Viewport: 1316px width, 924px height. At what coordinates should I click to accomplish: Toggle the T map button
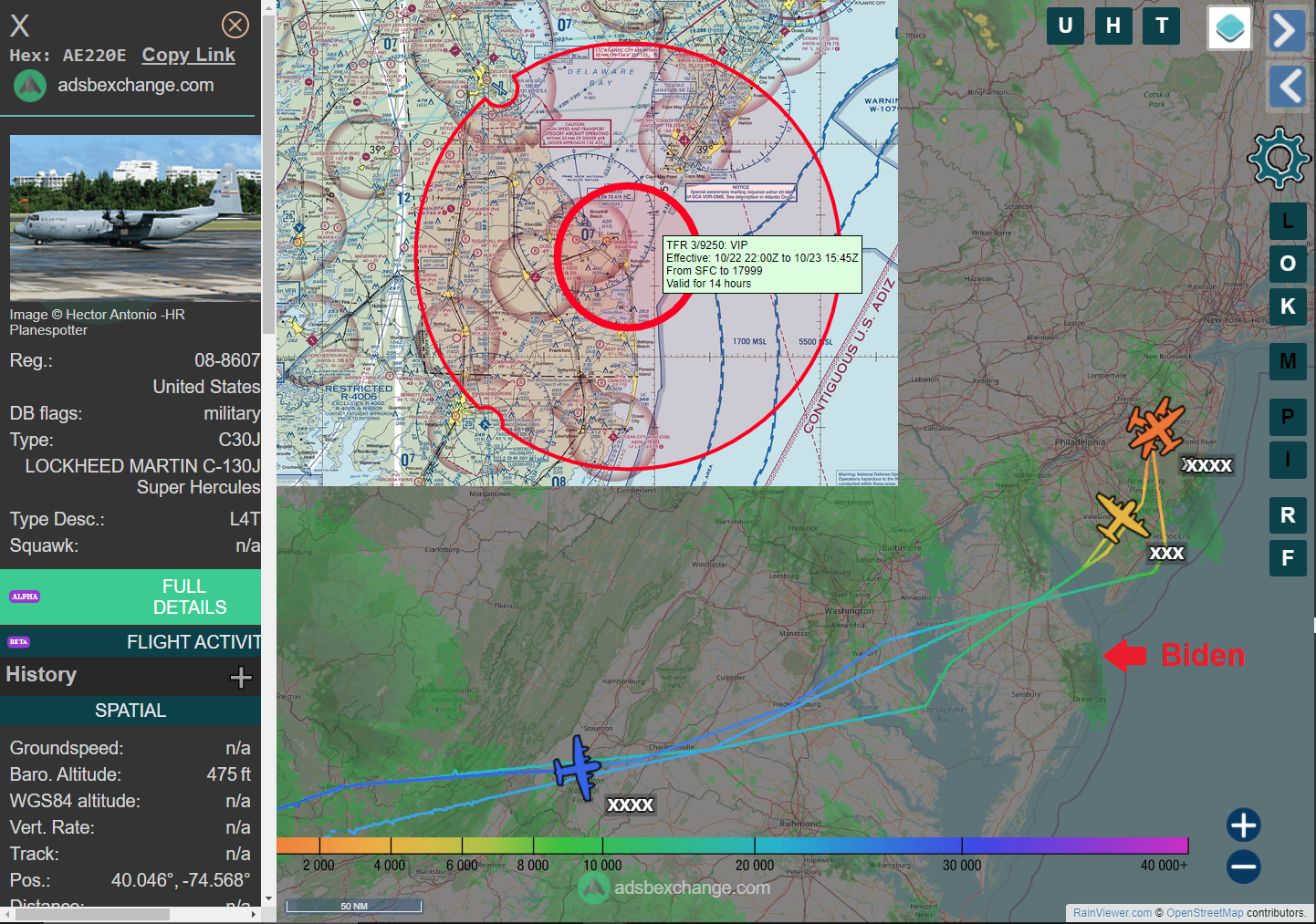pyautogui.click(x=1162, y=26)
